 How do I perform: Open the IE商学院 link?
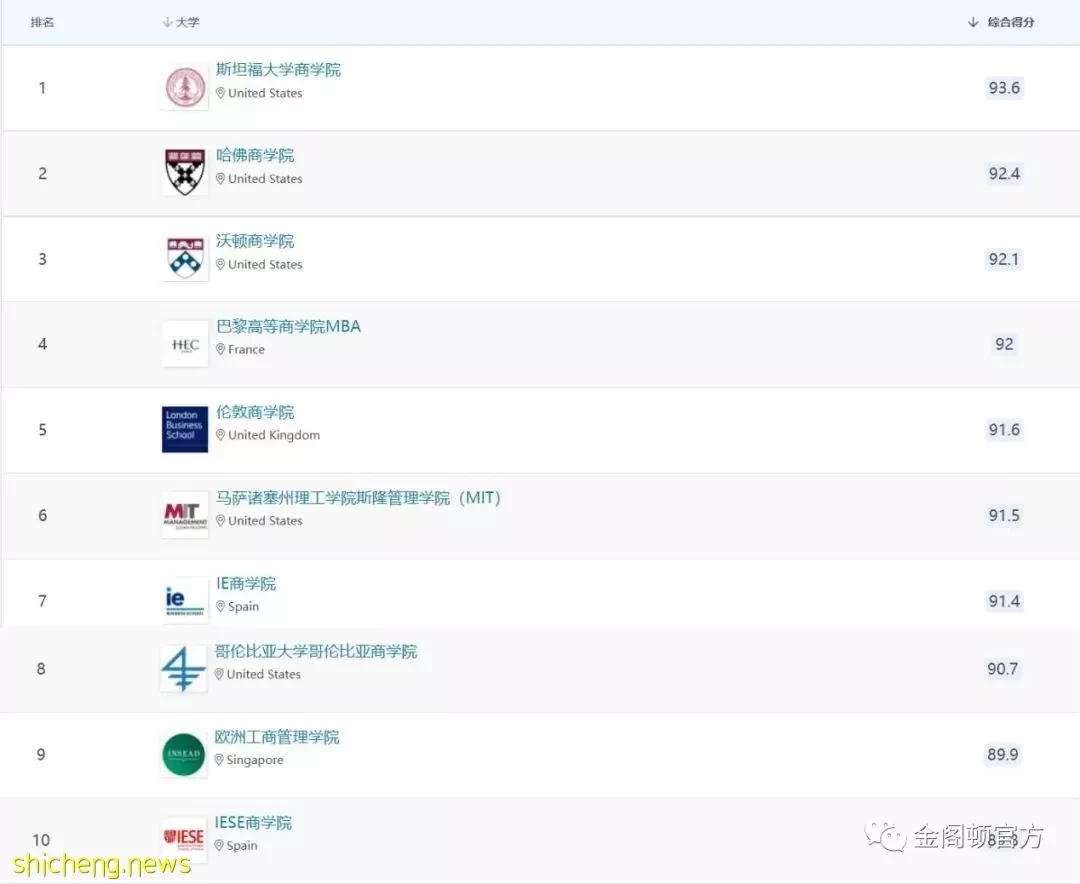tap(246, 584)
